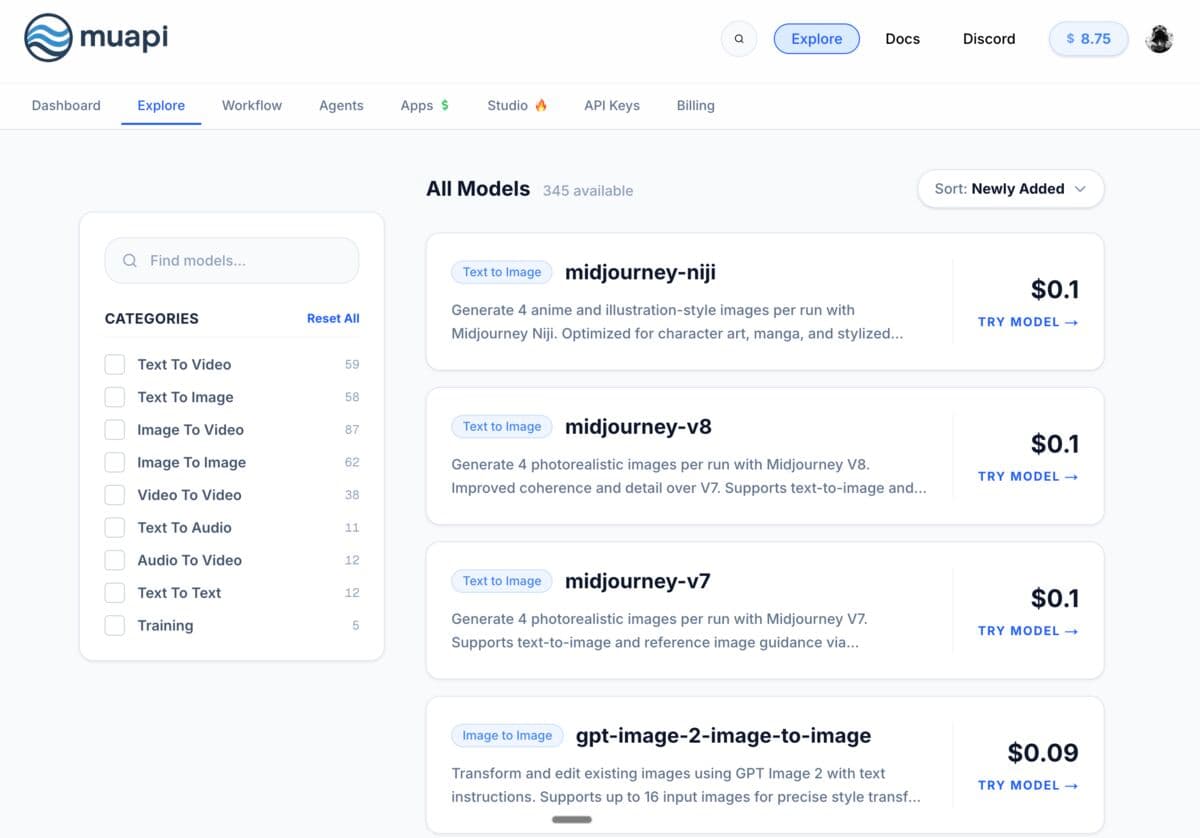Click Try Model for gpt-image-2-image-to-image
Viewport: 1200px width, 838px height.
pos(1028,786)
